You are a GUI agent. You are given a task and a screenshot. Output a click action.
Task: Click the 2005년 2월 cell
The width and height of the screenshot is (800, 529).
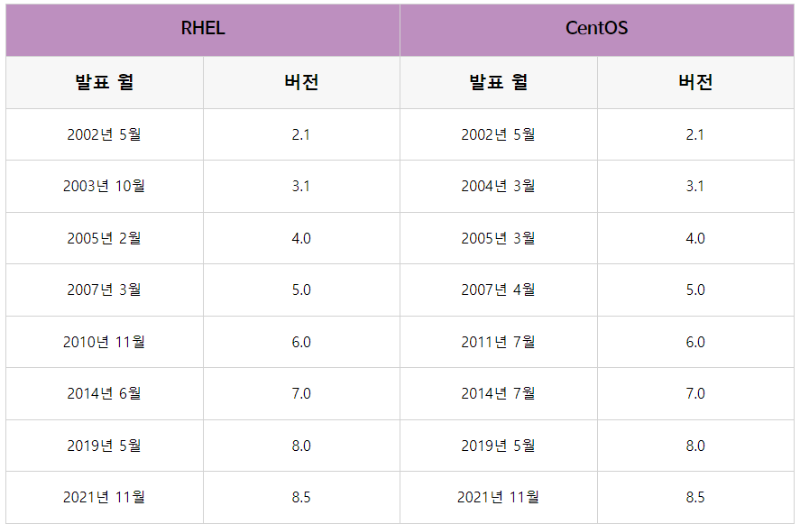105,238
